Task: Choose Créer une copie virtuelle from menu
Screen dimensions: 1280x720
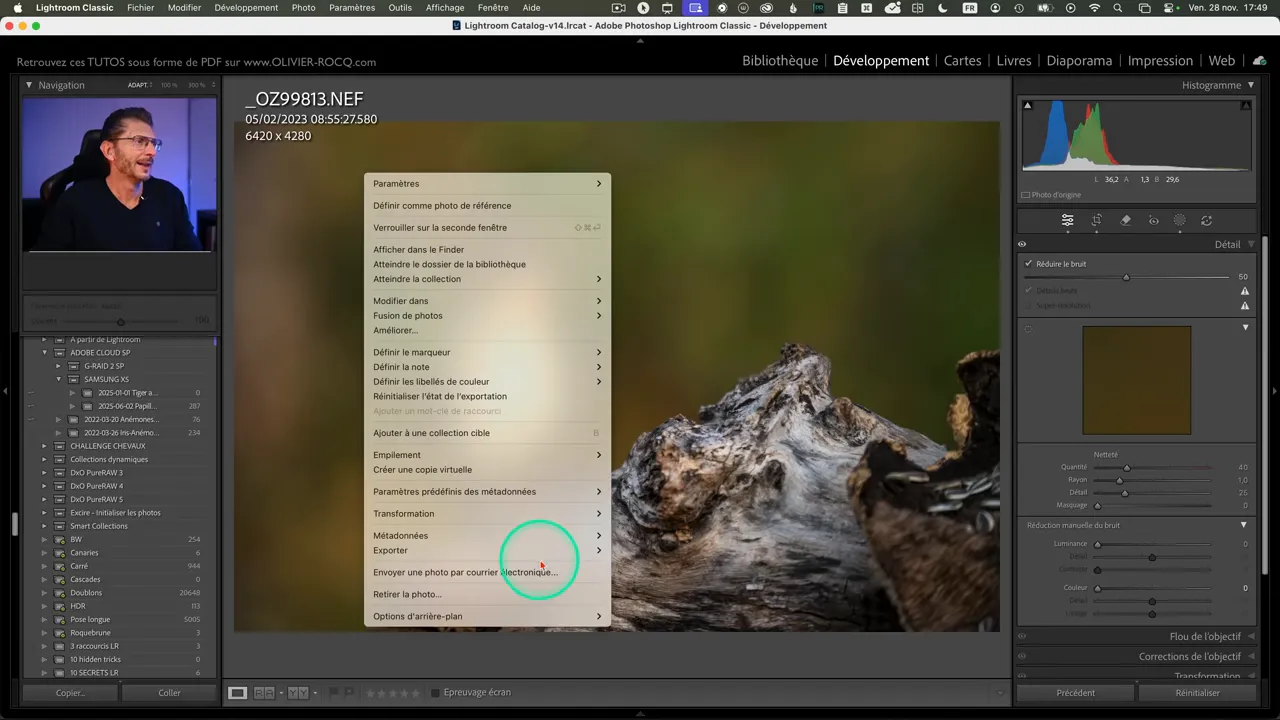Action: (422, 470)
